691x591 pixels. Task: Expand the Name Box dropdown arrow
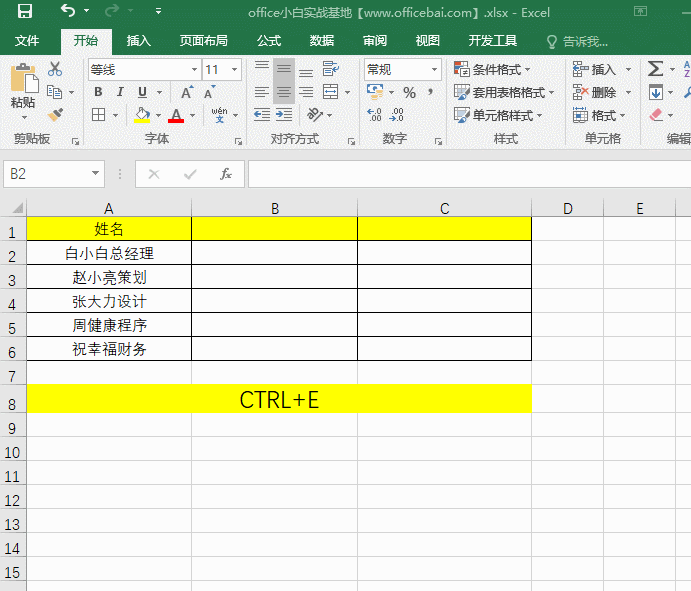[95, 174]
